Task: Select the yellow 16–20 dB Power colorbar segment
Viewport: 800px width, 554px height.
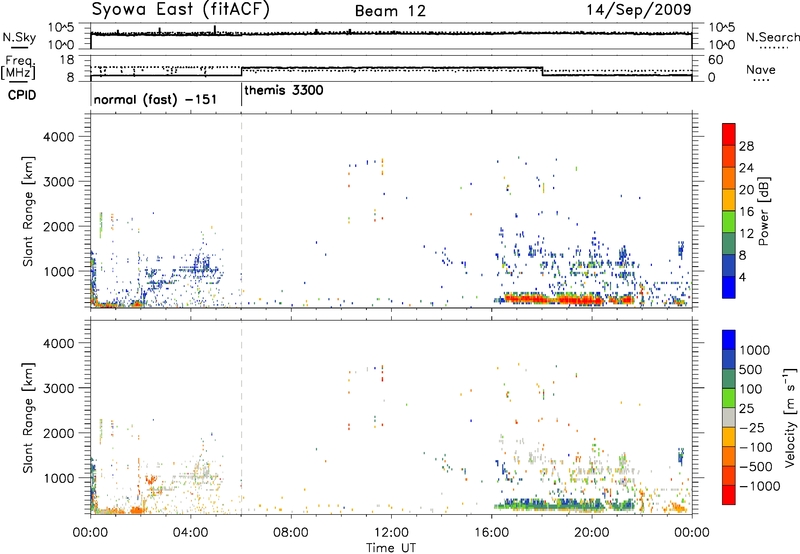Action: [x=729, y=199]
